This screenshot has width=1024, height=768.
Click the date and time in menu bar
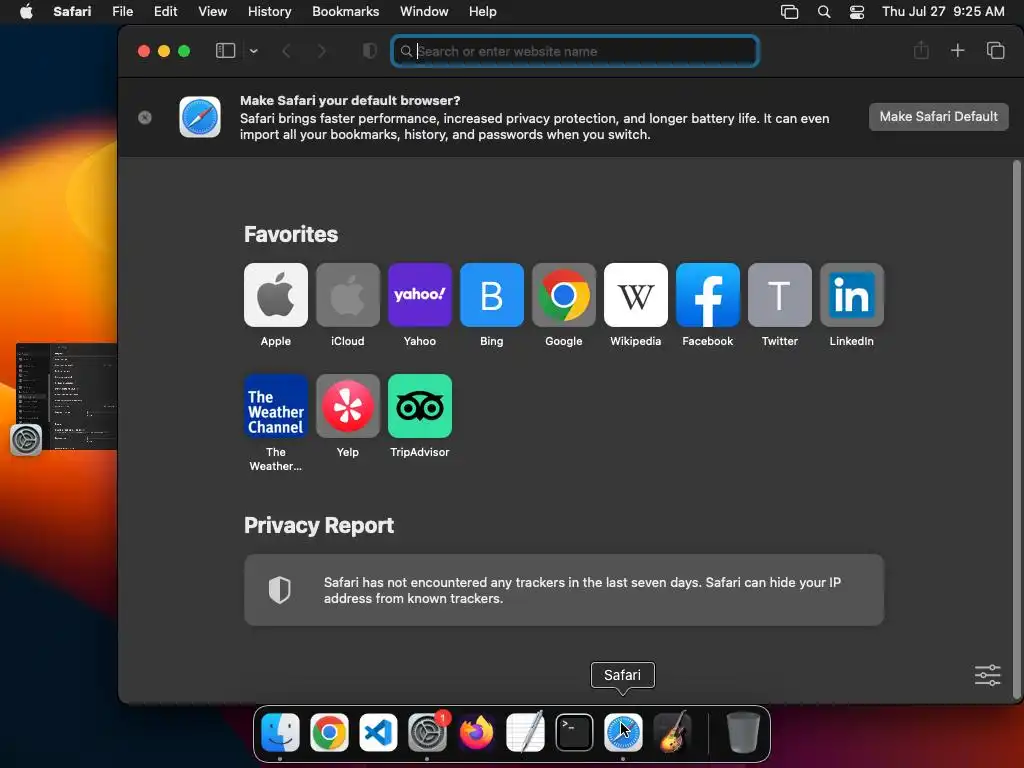click(x=943, y=11)
